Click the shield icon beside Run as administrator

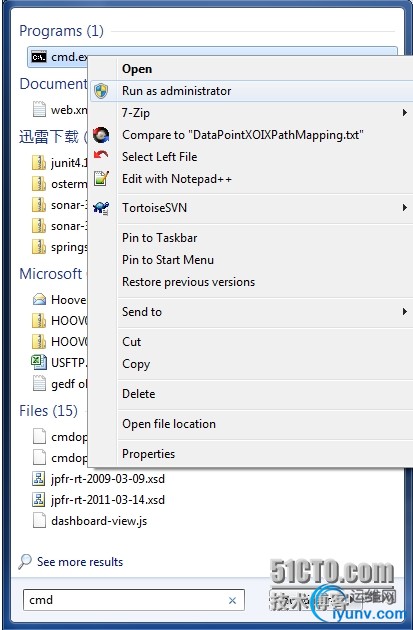[101, 91]
